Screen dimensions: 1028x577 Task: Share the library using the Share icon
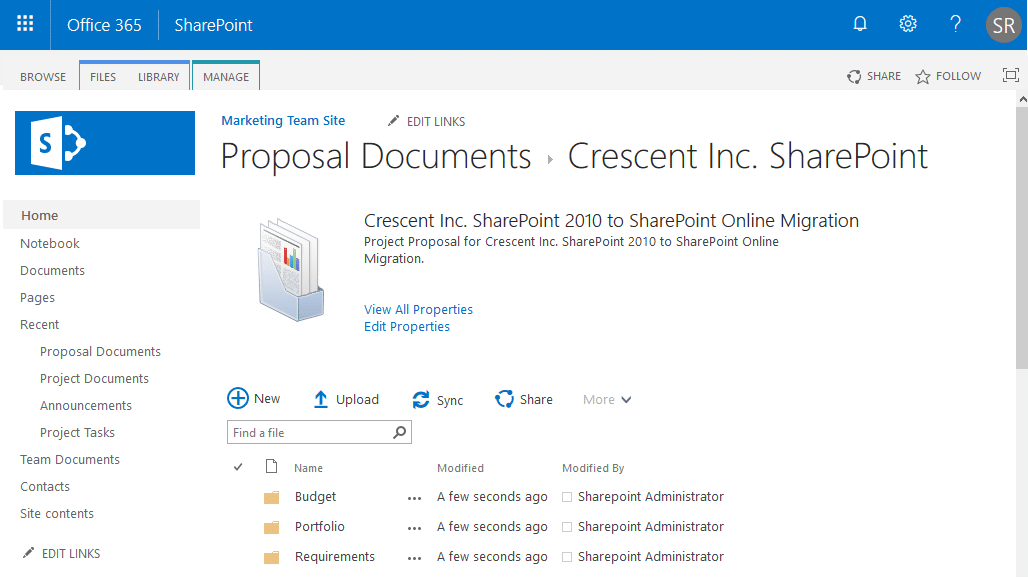504,398
